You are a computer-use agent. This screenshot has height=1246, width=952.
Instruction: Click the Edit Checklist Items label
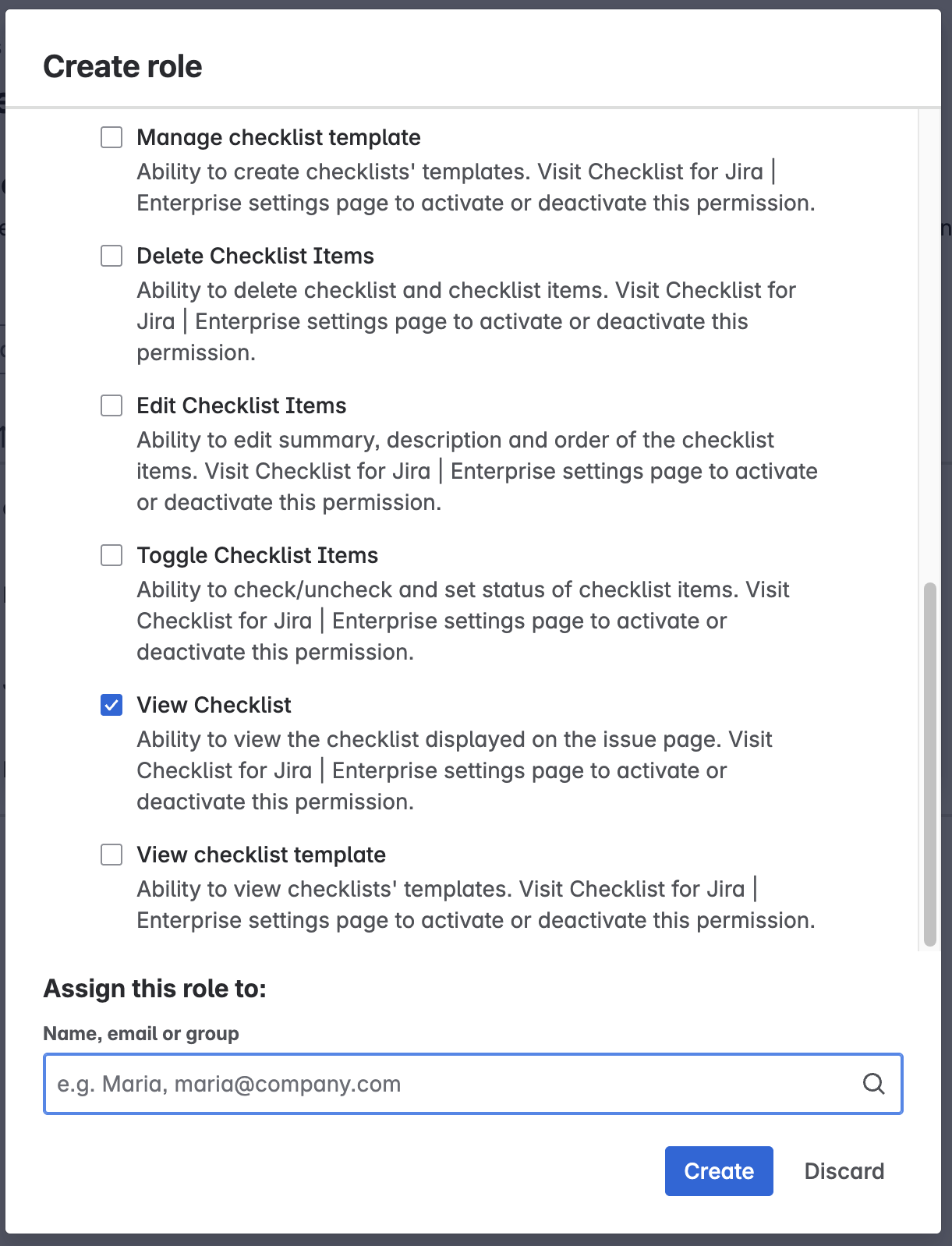(x=242, y=405)
